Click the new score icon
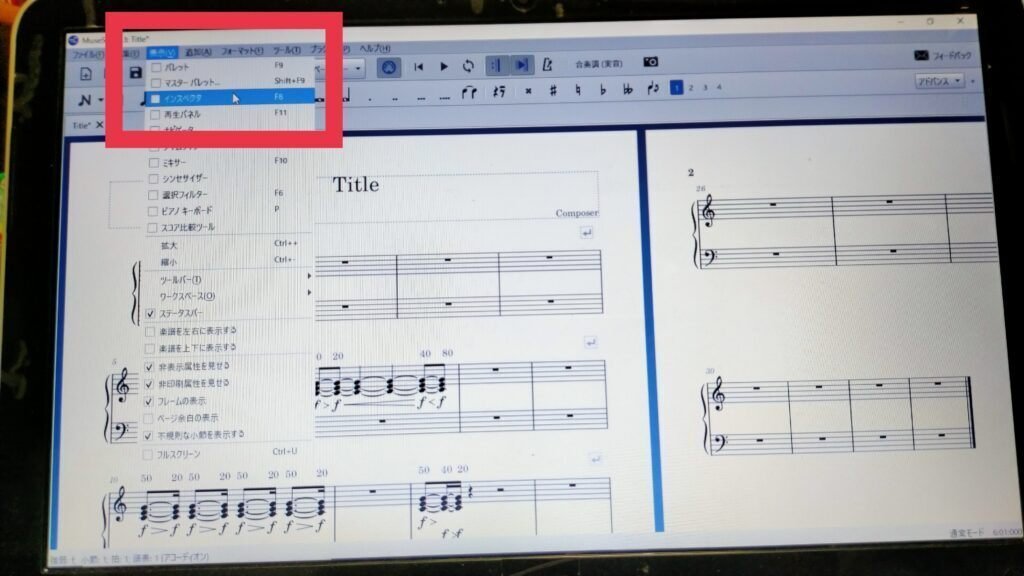The height and width of the screenshot is (576, 1024). coord(86,74)
